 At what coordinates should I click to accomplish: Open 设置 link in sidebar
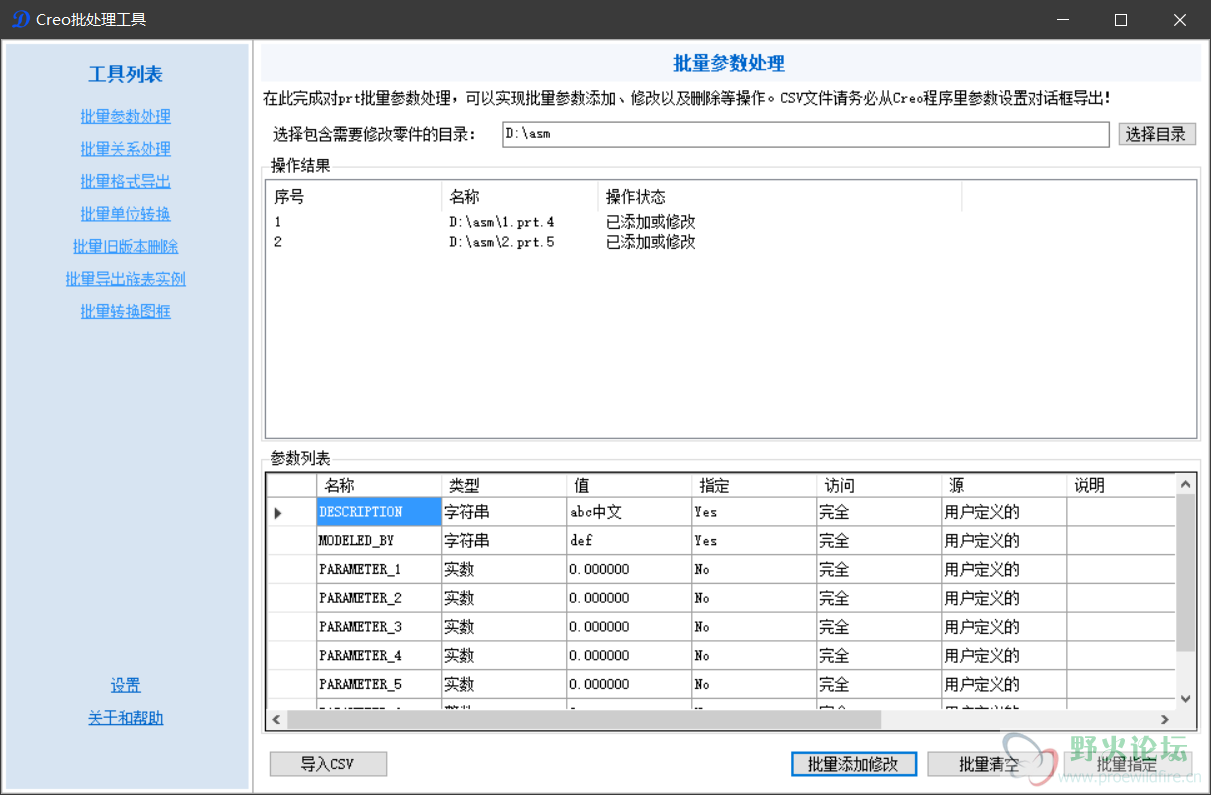126,685
